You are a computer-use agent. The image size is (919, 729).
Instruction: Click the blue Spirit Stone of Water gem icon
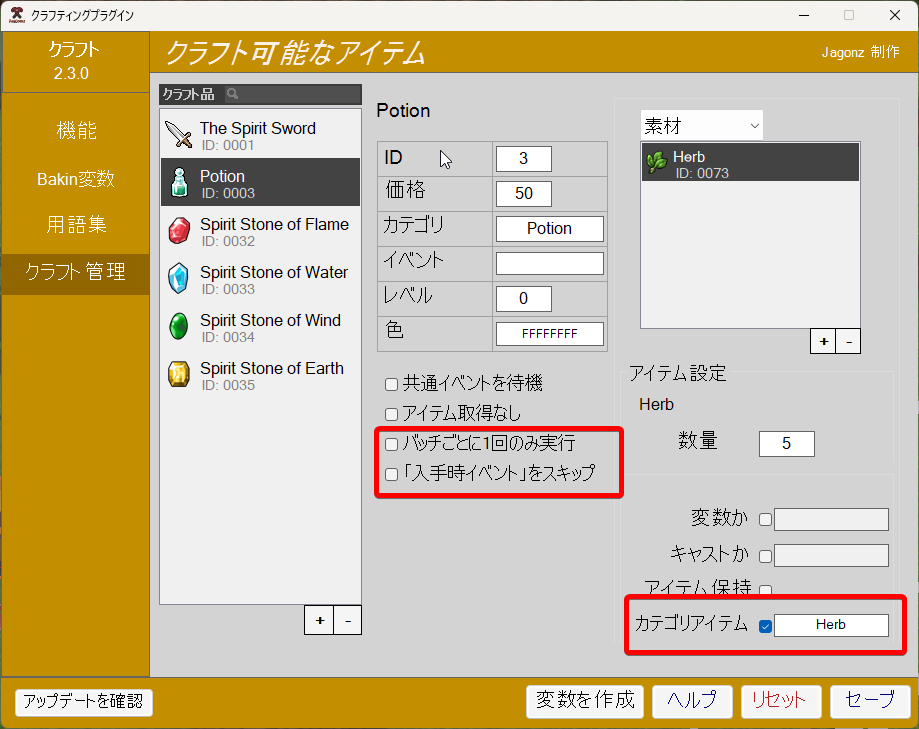click(179, 278)
